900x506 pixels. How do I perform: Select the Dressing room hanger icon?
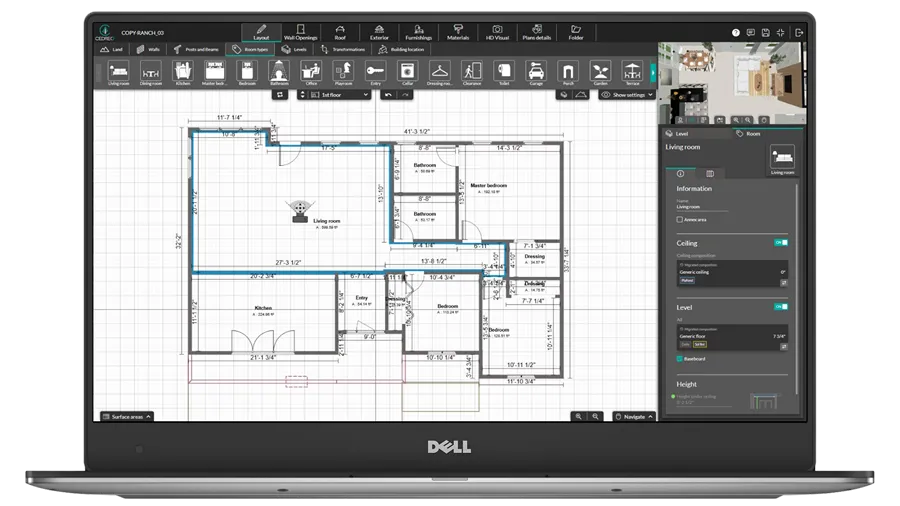click(440, 73)
